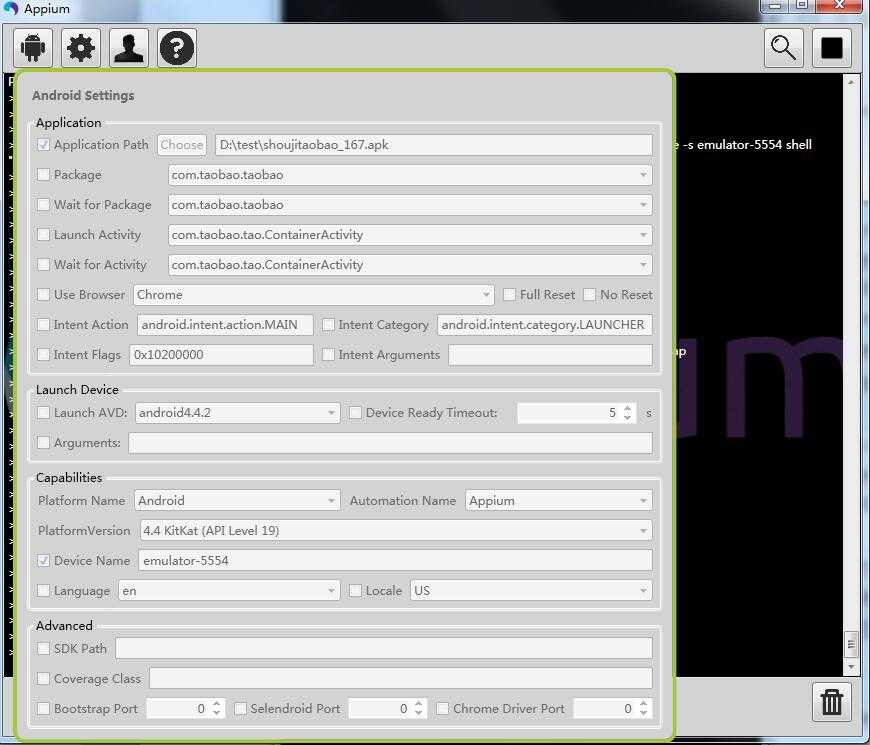Enable Device Ready Timeout checkbox
The height and width of the screenshot is (745, 870).
tap(356, 413)
